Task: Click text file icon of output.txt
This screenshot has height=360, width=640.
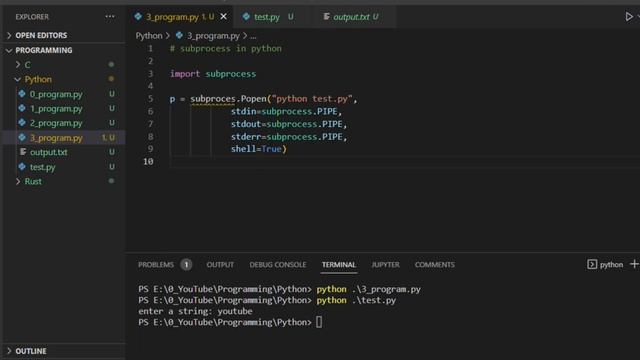Action: click(23, 152)
